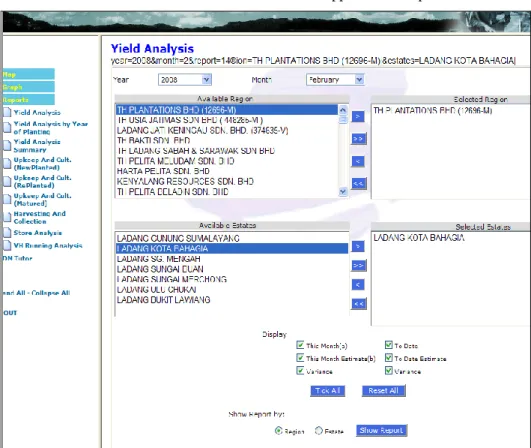Image resolution: width=531 pixels, height=448 pixels.
Task: Select Region radio button
Action: (x=278, y=431)
